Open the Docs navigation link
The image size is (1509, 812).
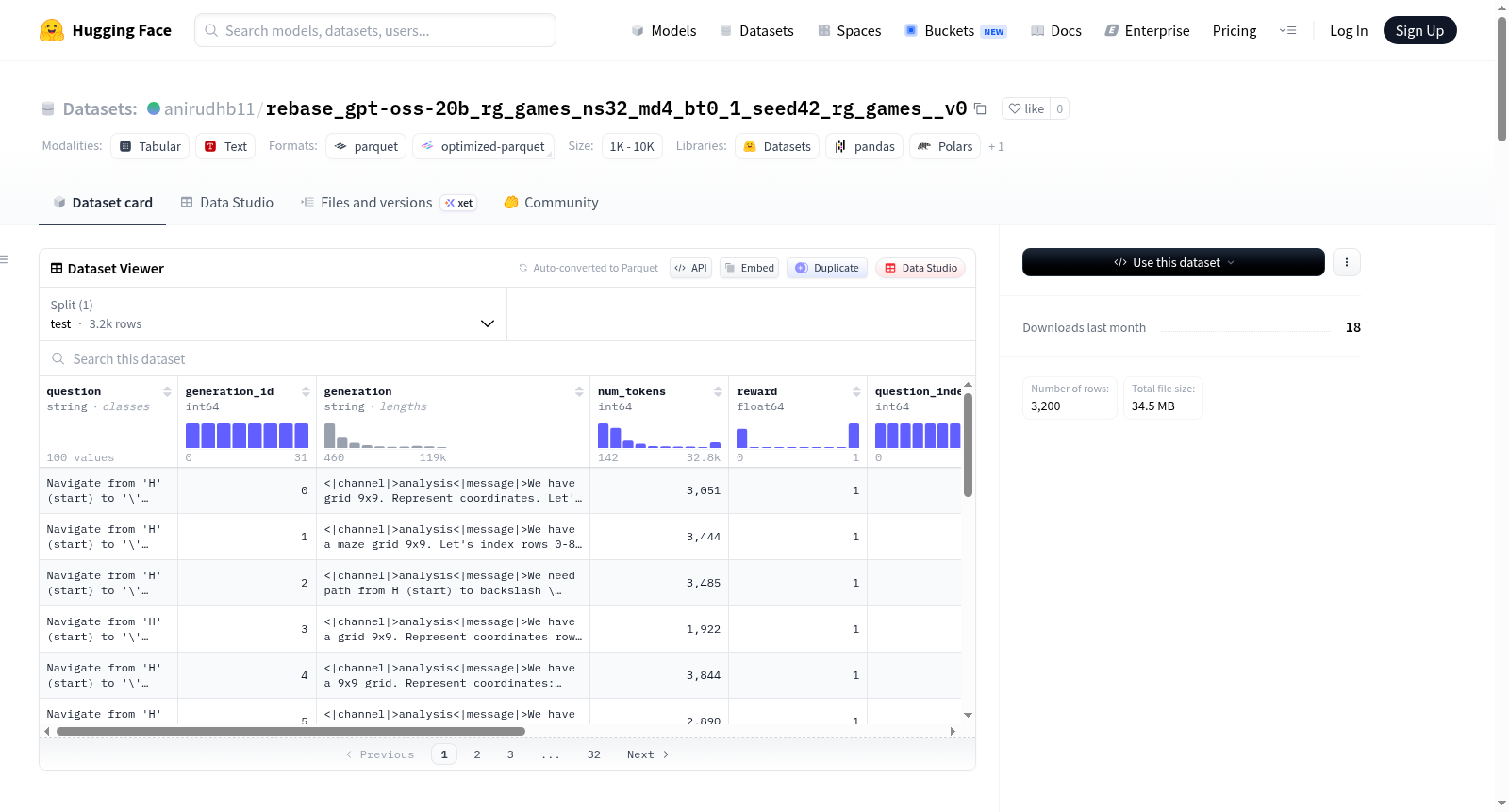click(1055, 30)
